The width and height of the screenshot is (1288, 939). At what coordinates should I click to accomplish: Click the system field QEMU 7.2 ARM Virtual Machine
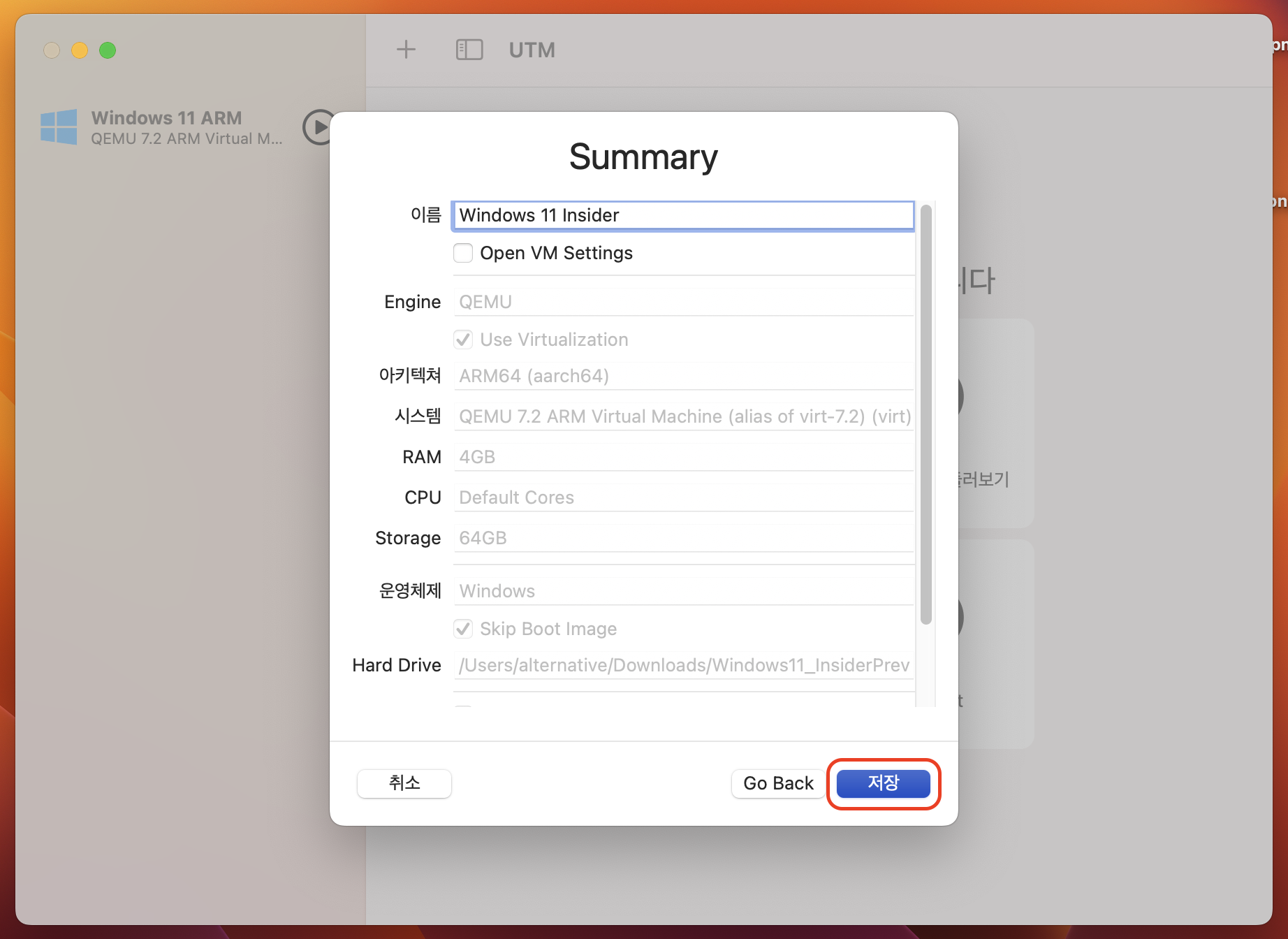(x=684, y=416)
